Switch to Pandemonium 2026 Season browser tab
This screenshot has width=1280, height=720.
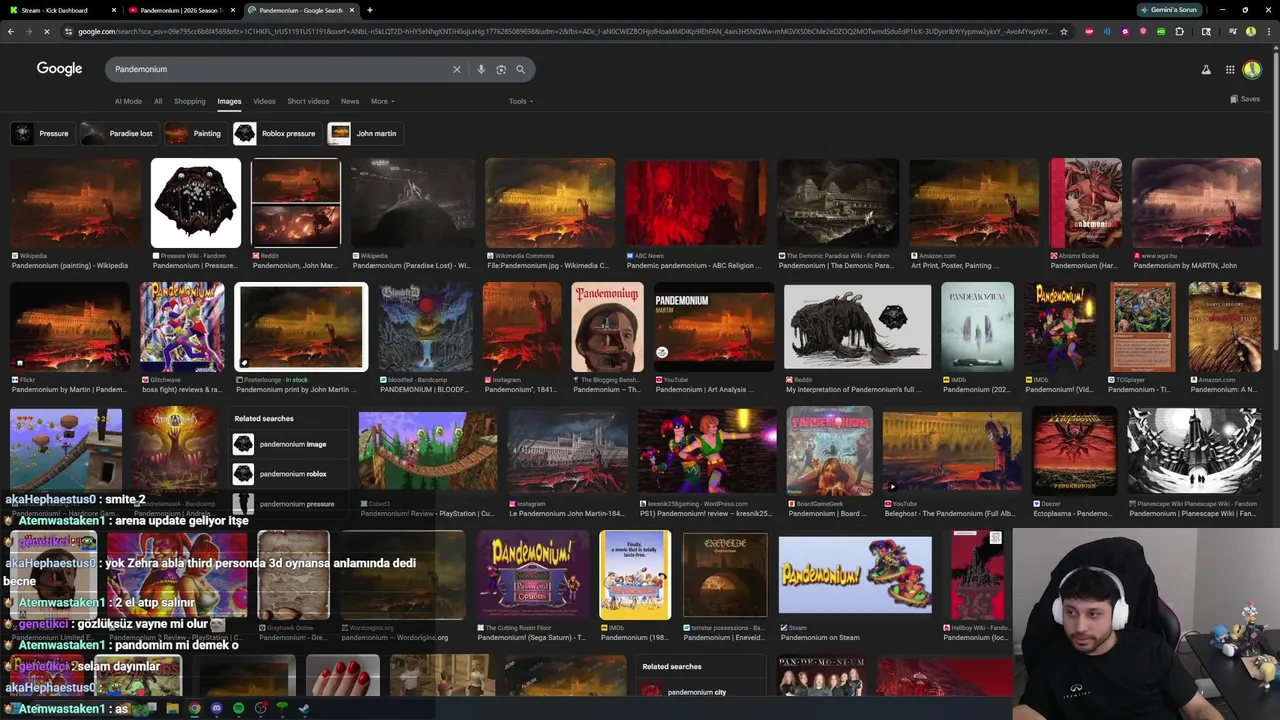click(182, 10)
